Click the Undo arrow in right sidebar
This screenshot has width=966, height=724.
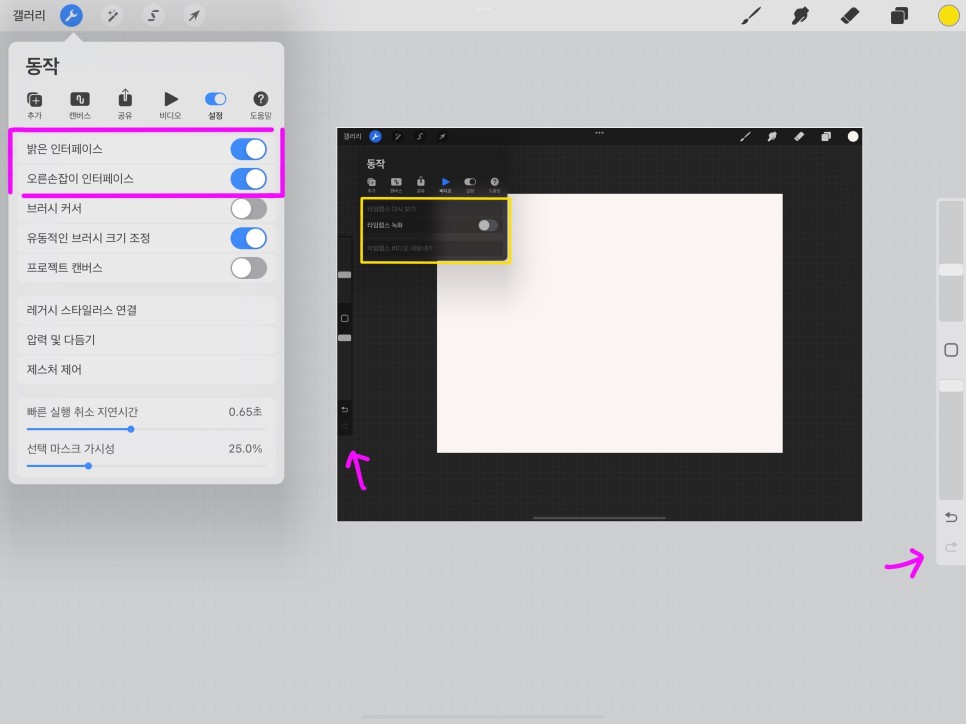click(x=951, y=517)
